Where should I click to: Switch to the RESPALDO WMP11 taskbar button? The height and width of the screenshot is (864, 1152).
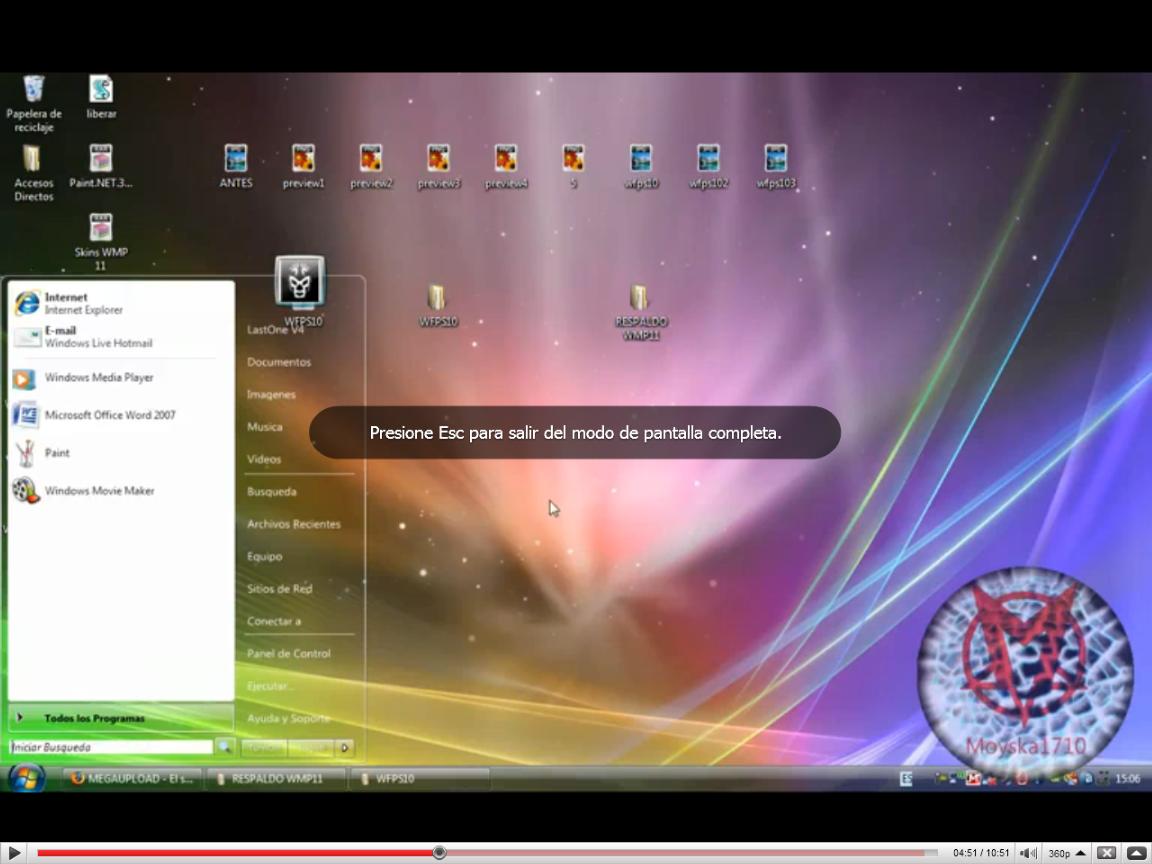pyautogui.click(x=276, y=779)
